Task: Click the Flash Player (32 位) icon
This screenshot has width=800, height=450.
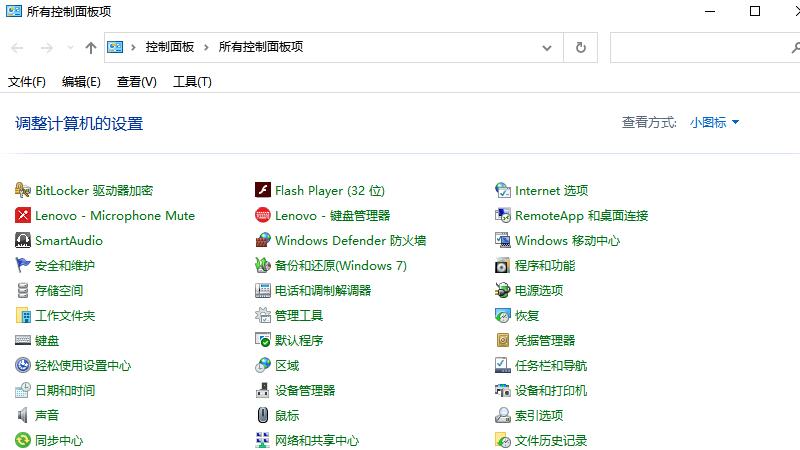Action: (263, 190)
